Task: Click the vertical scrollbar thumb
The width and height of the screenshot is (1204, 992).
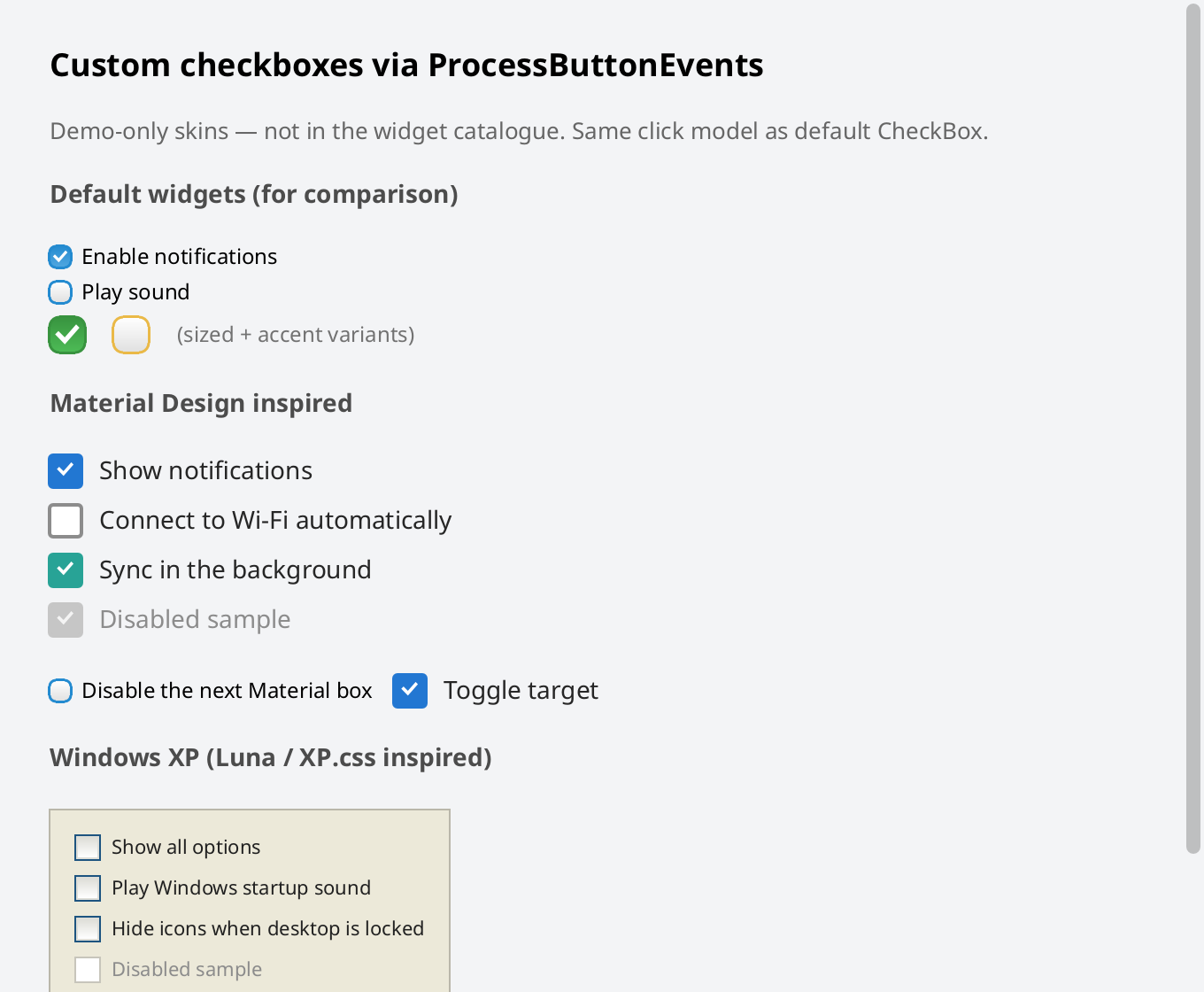Action: pos(1193,429)
